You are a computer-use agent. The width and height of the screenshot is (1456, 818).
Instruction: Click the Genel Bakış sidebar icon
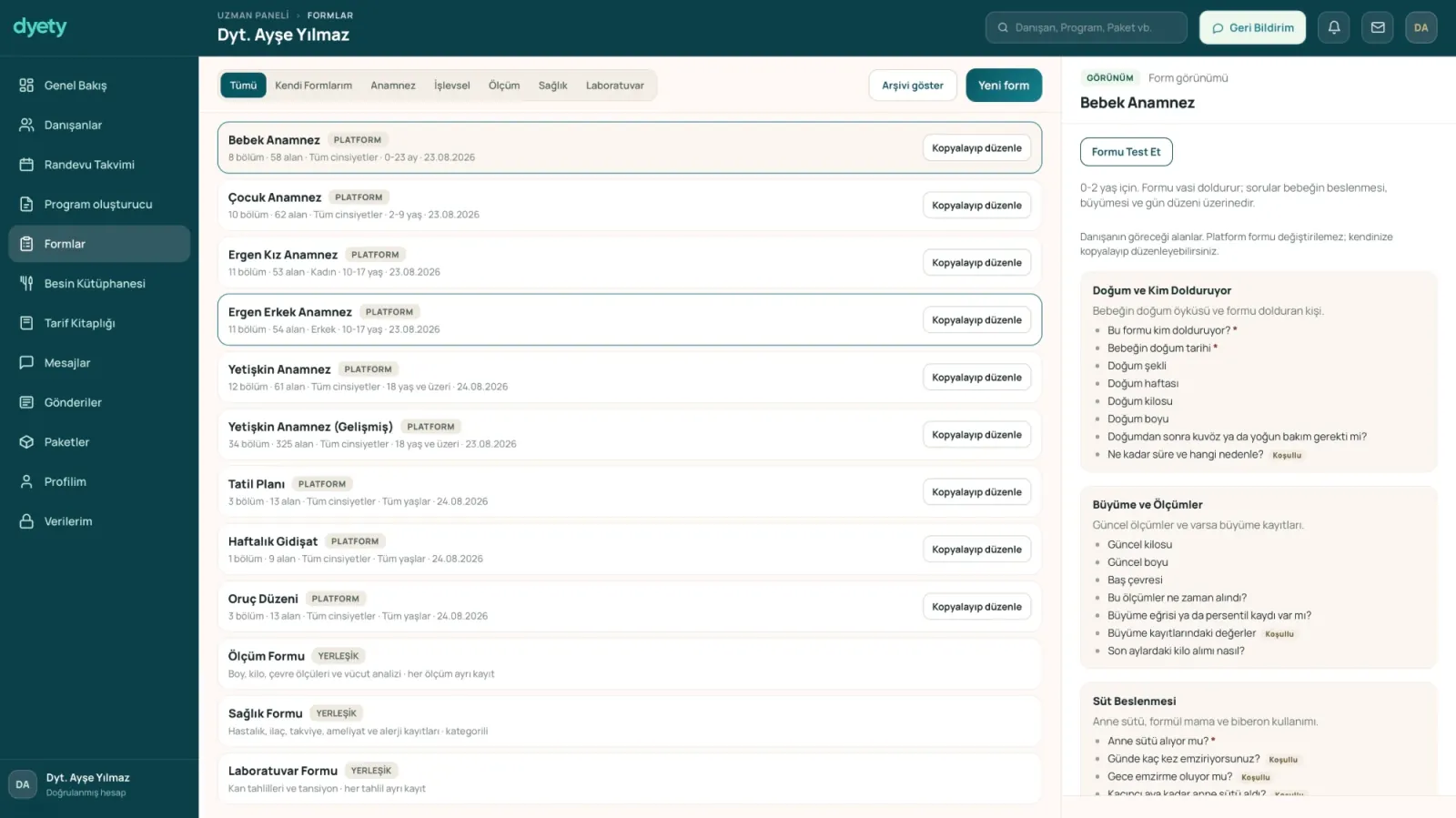[26, 86]
